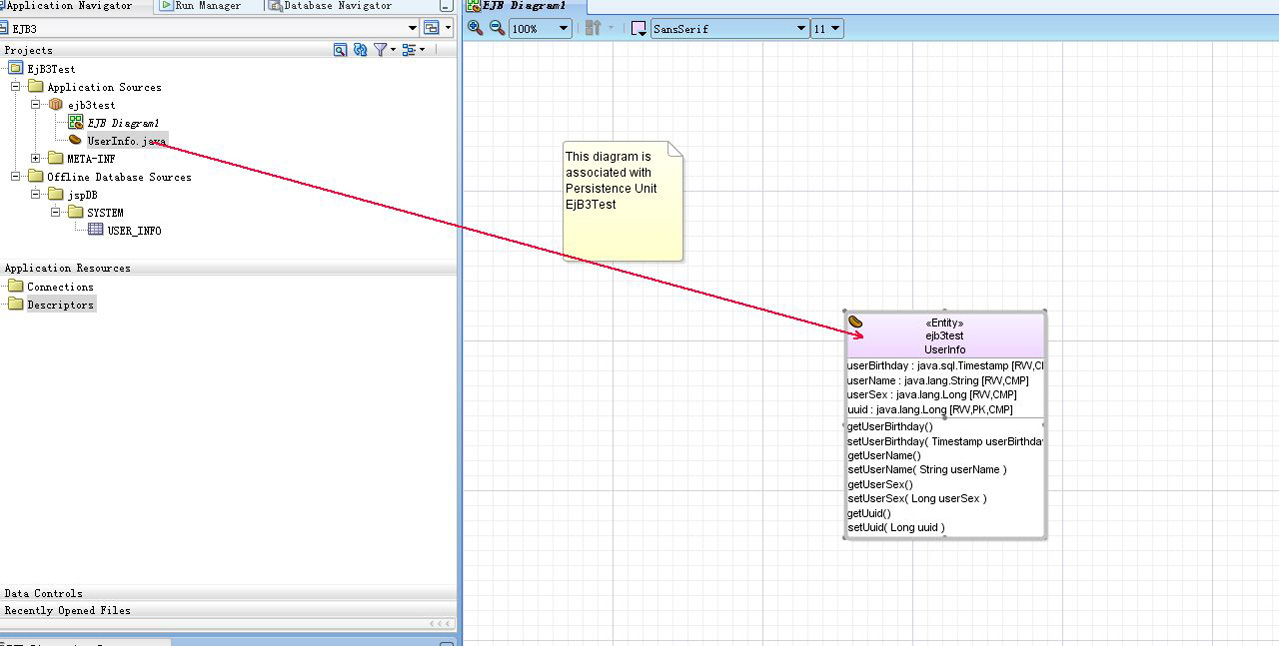Open the Projects filter options
The height and width of the screenshot is (646, 1279).
coord(383,49)
